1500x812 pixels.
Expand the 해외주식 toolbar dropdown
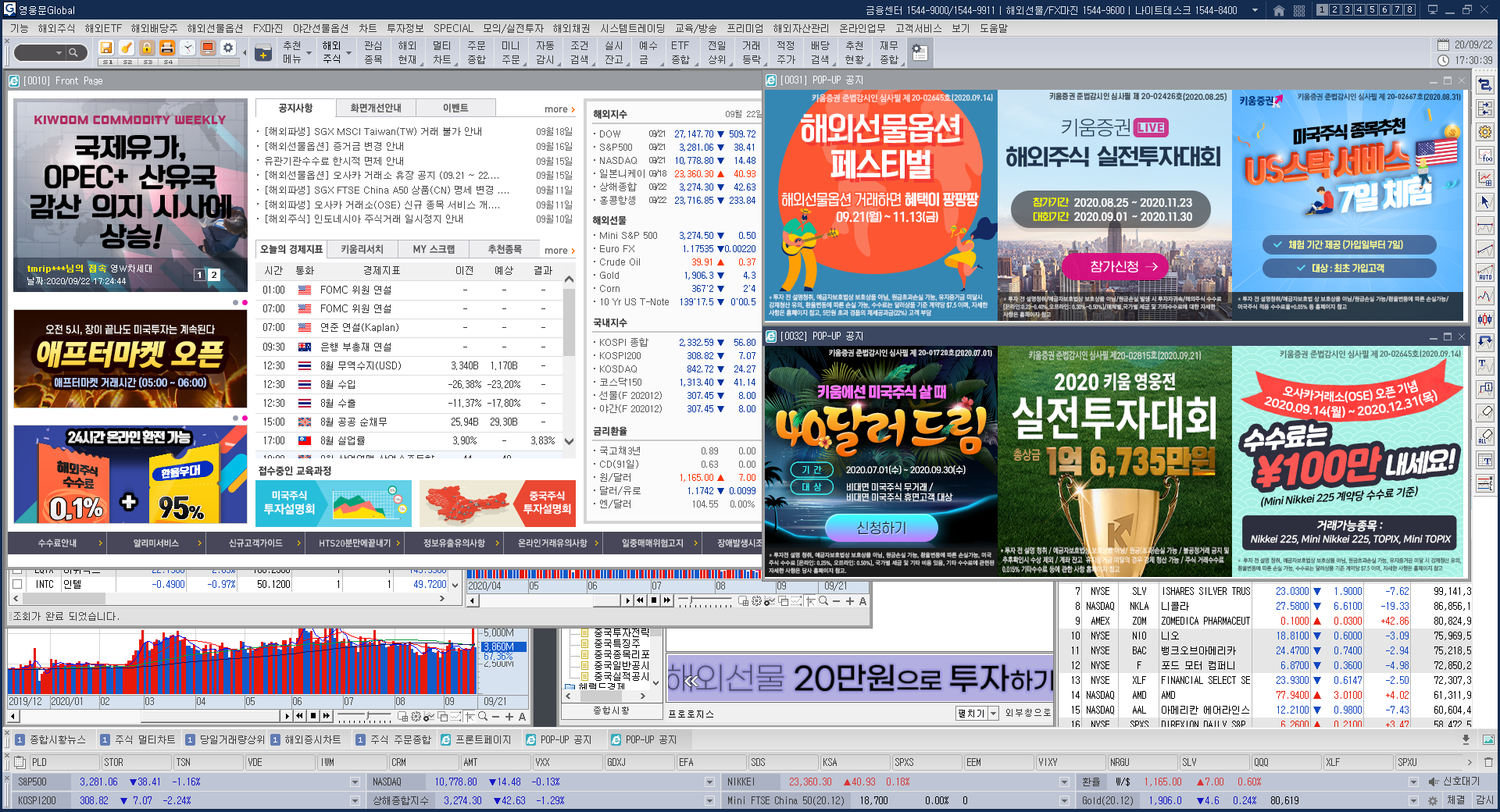point(348,53)
